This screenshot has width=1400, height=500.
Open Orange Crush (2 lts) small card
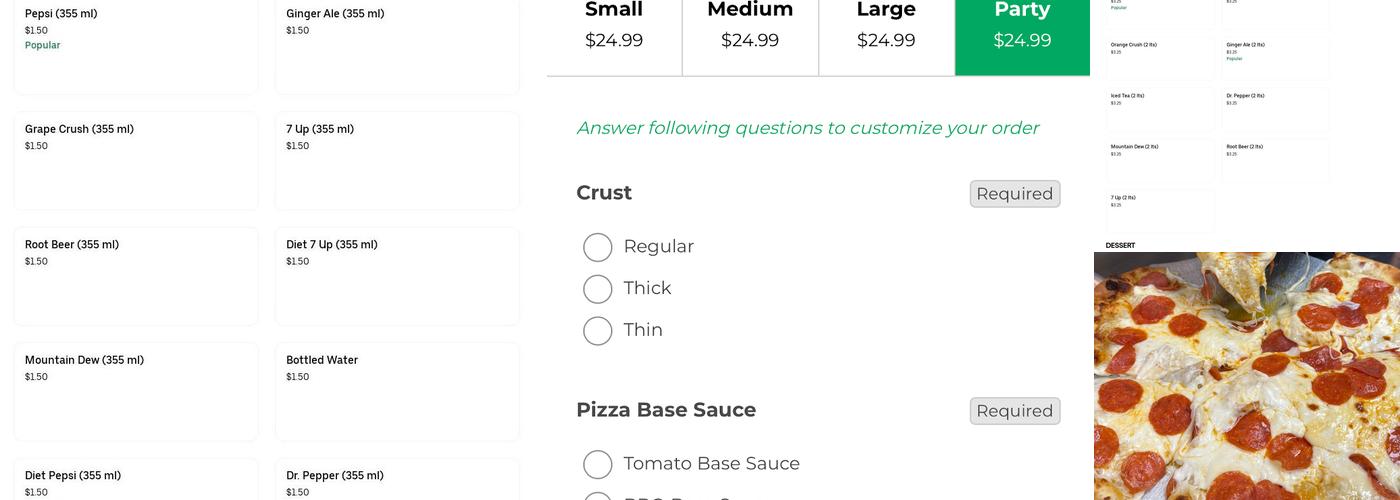click(1160, 58)
